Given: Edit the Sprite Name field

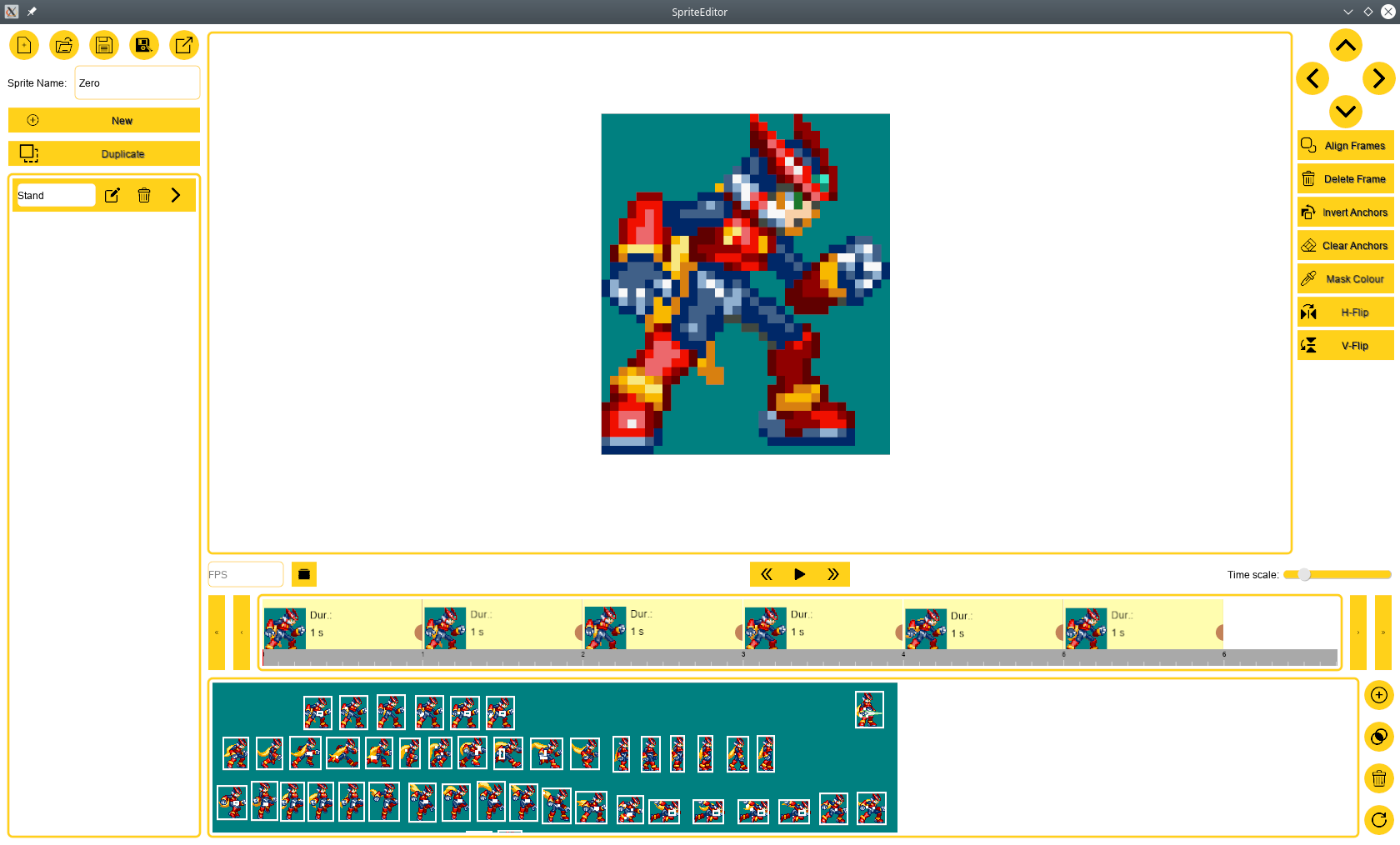Looking at the screenshot, I should click(x=137, y=83).
